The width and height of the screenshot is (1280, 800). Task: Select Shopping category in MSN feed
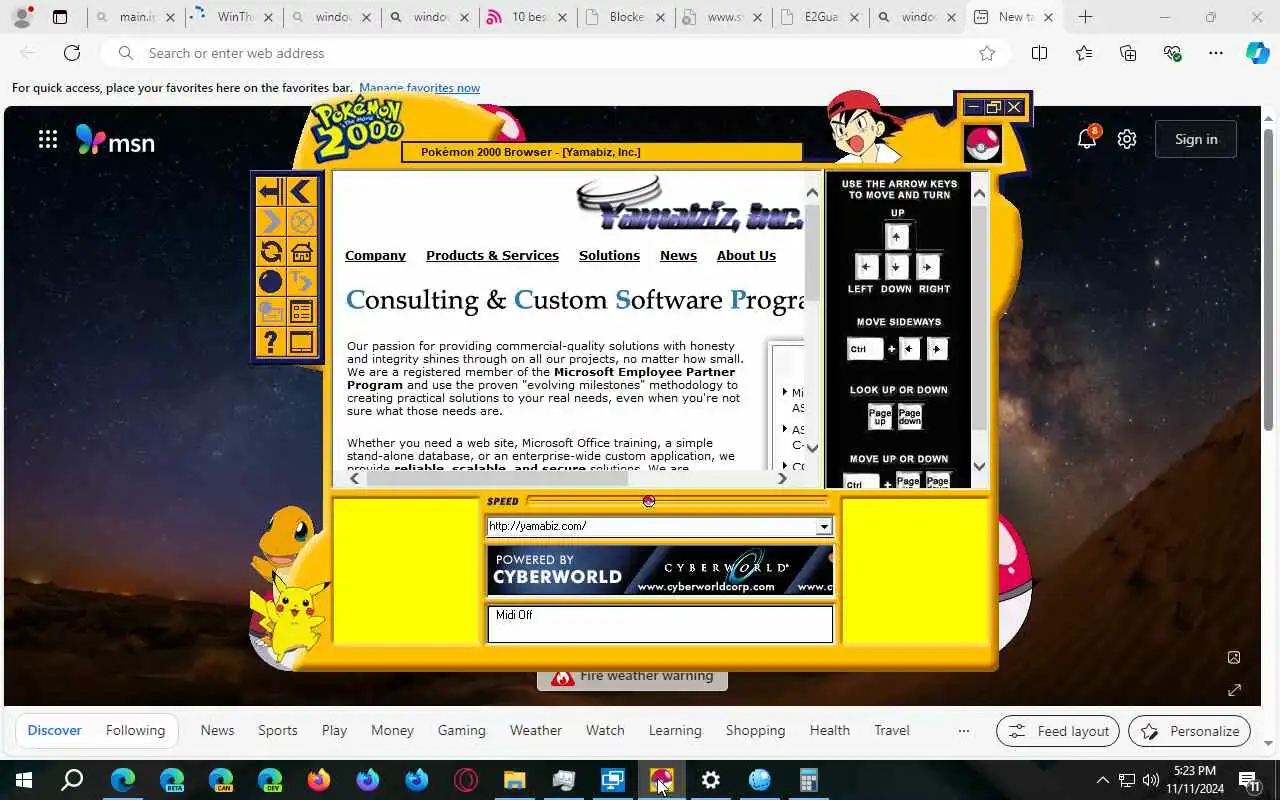(755, 730)
